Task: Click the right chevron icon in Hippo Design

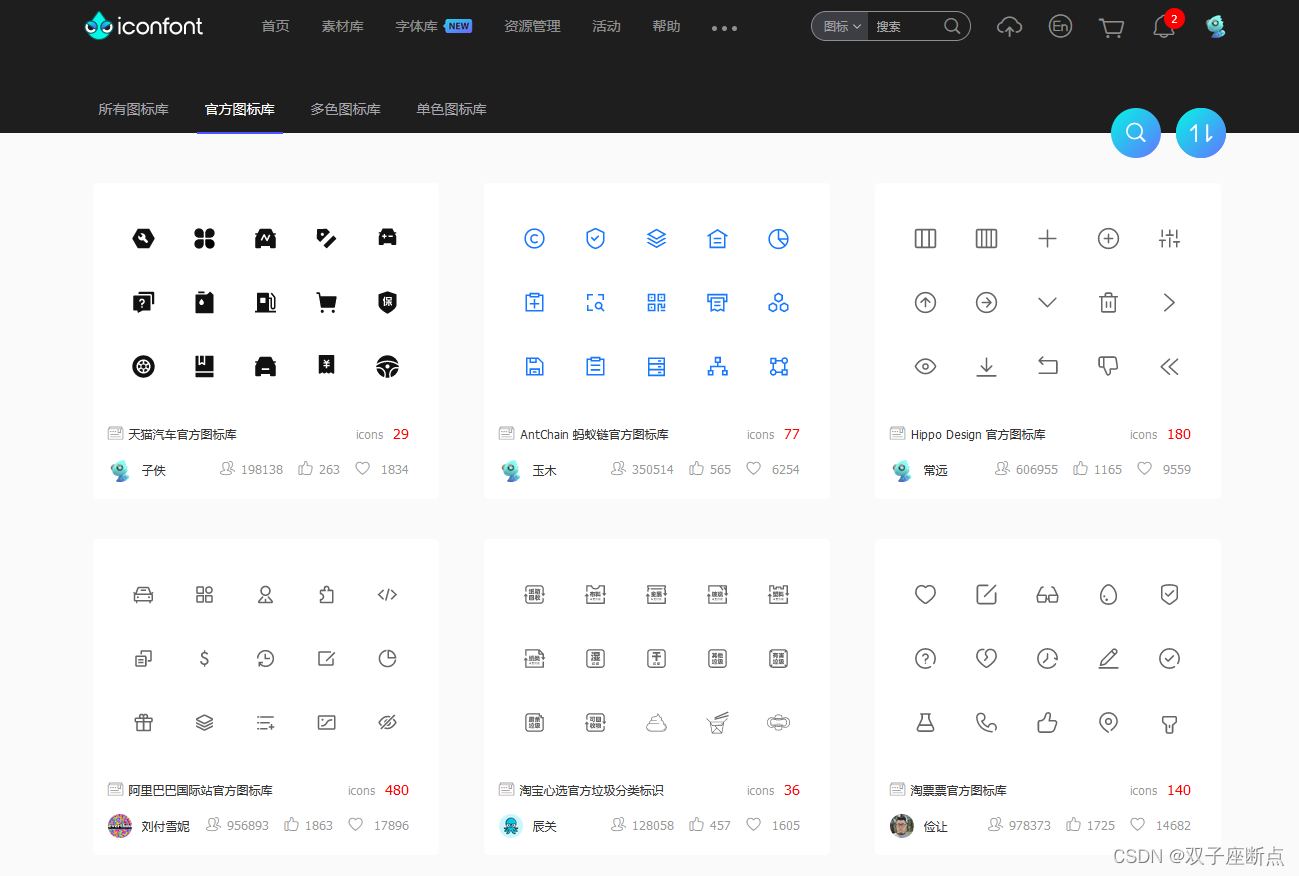Action: click(1169, 302)
